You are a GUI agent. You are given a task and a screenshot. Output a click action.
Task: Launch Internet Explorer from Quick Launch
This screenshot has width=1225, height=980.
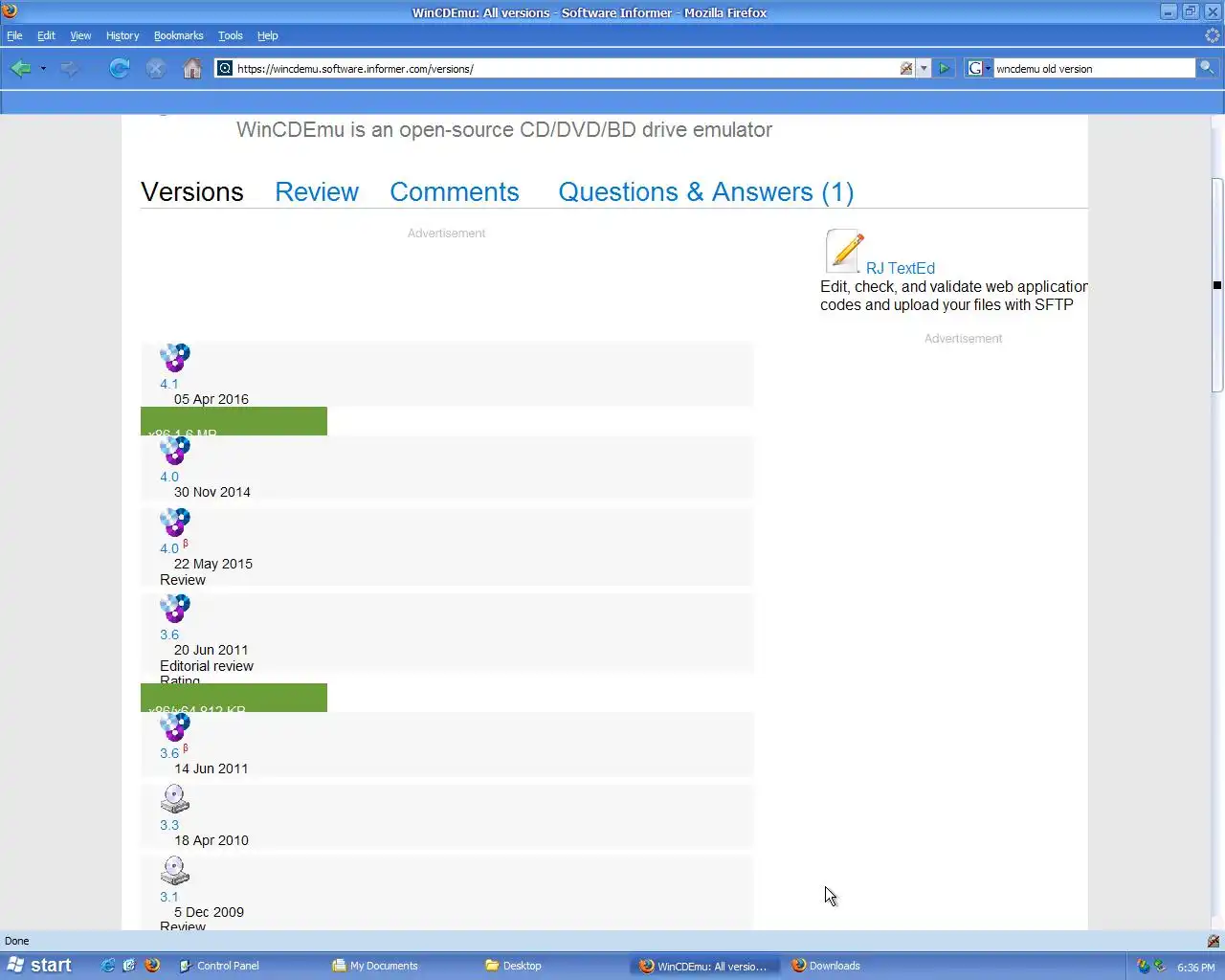[x=108, y=966]
